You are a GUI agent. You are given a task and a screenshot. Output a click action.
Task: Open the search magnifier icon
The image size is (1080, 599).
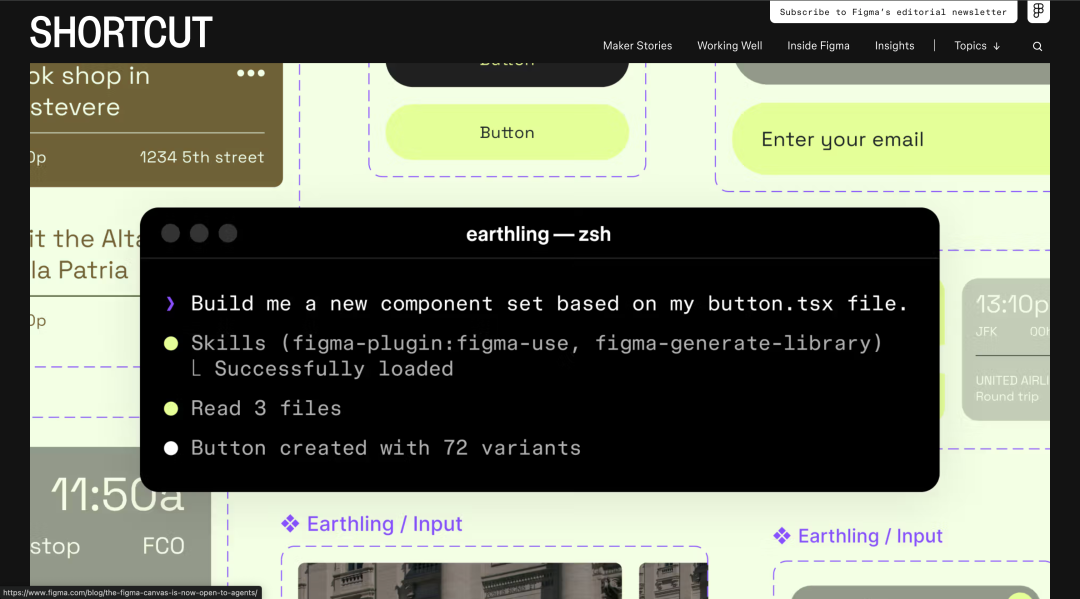(x=1037, y=46)
